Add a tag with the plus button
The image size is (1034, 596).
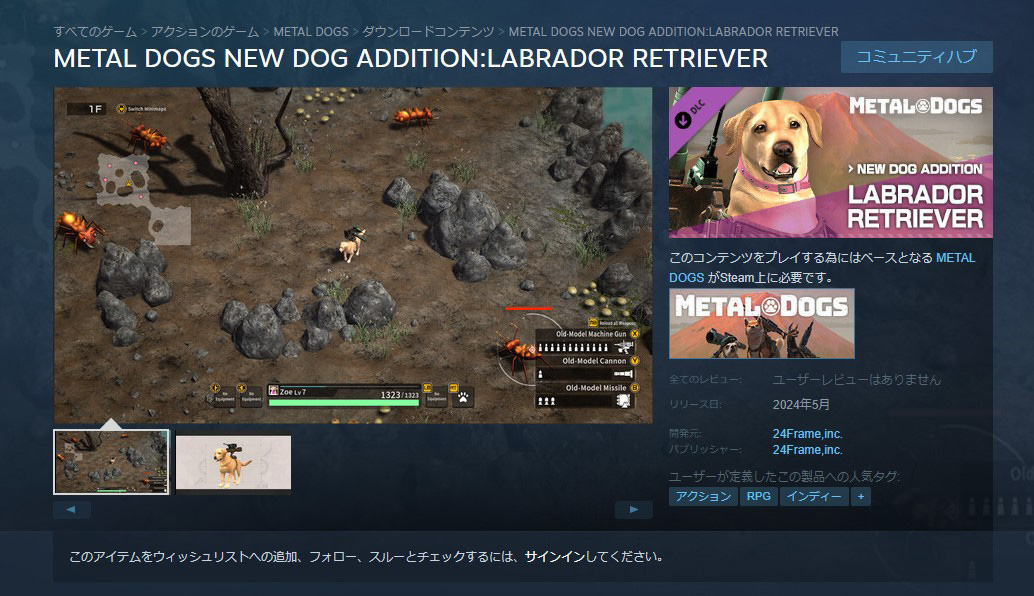click(861, 496)
